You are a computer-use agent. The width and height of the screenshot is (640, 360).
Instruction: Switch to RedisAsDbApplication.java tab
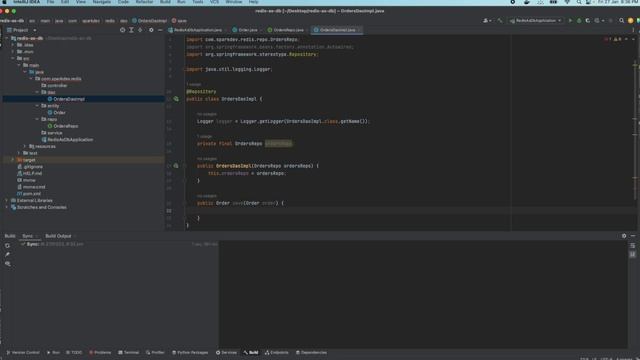[196, 30]
